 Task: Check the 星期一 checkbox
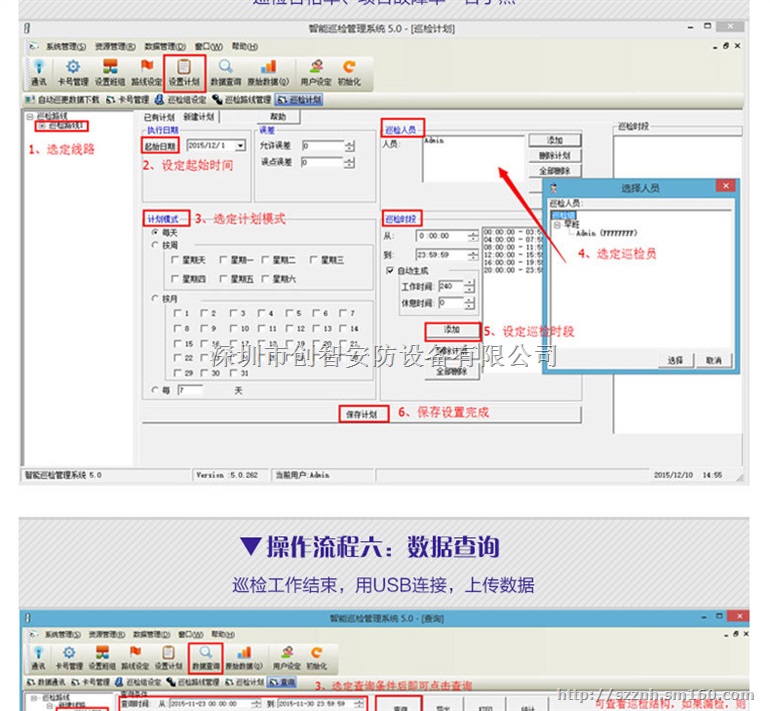coord(223,260)
